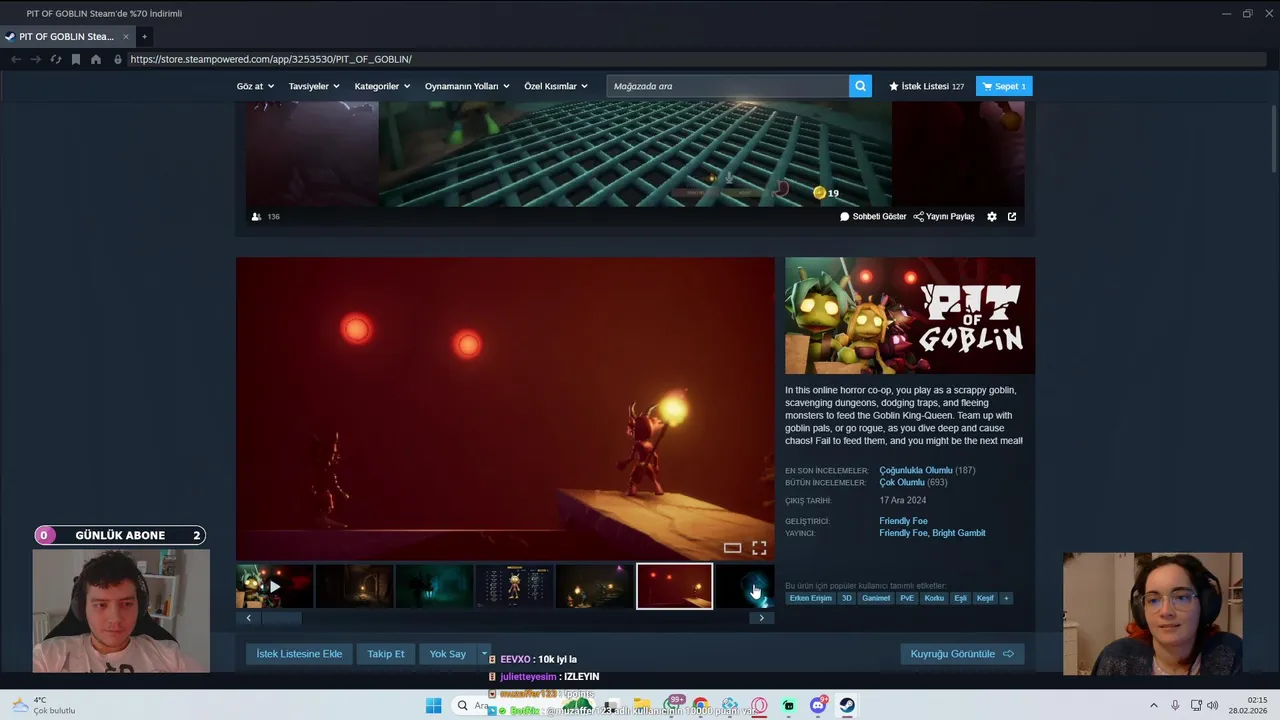
Task: Show hidden system tray icons
Action: coord(1153,706)
